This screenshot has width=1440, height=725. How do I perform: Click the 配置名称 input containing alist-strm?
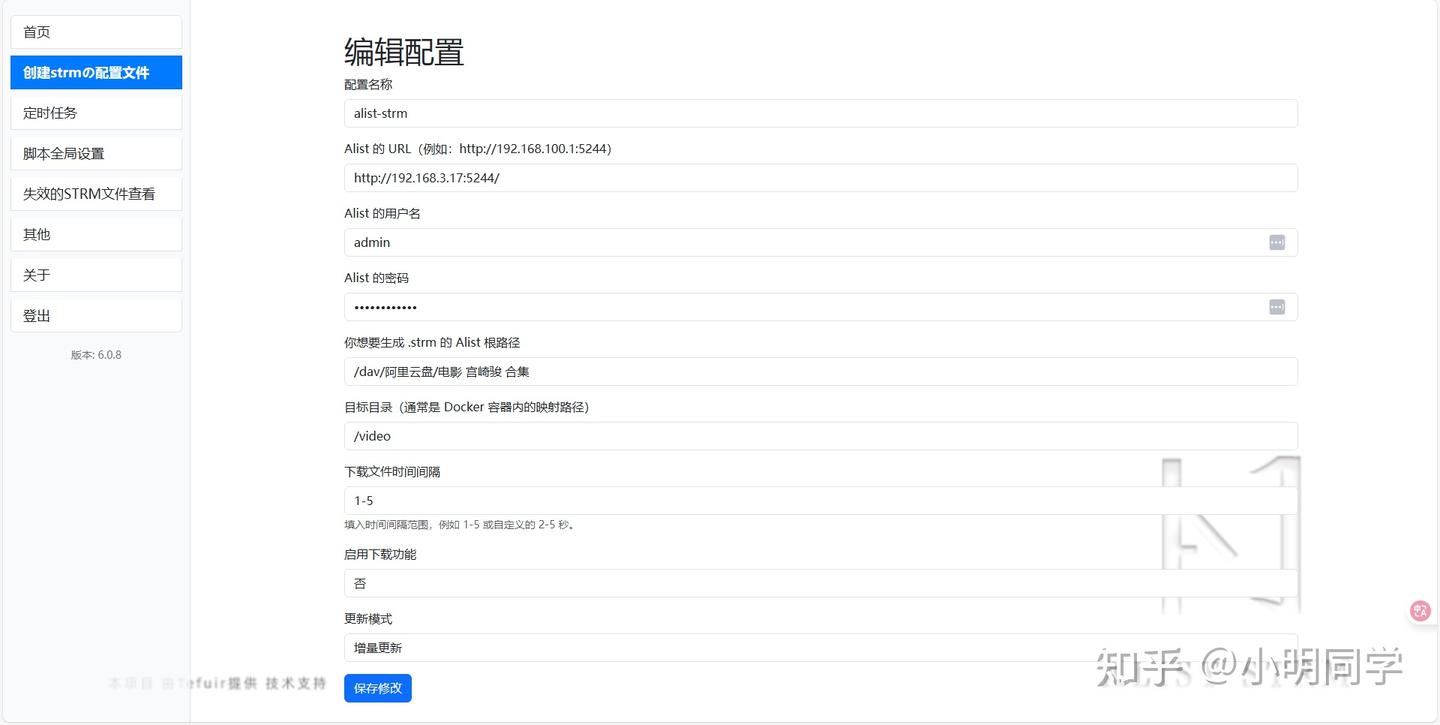(x=820, y=113)
